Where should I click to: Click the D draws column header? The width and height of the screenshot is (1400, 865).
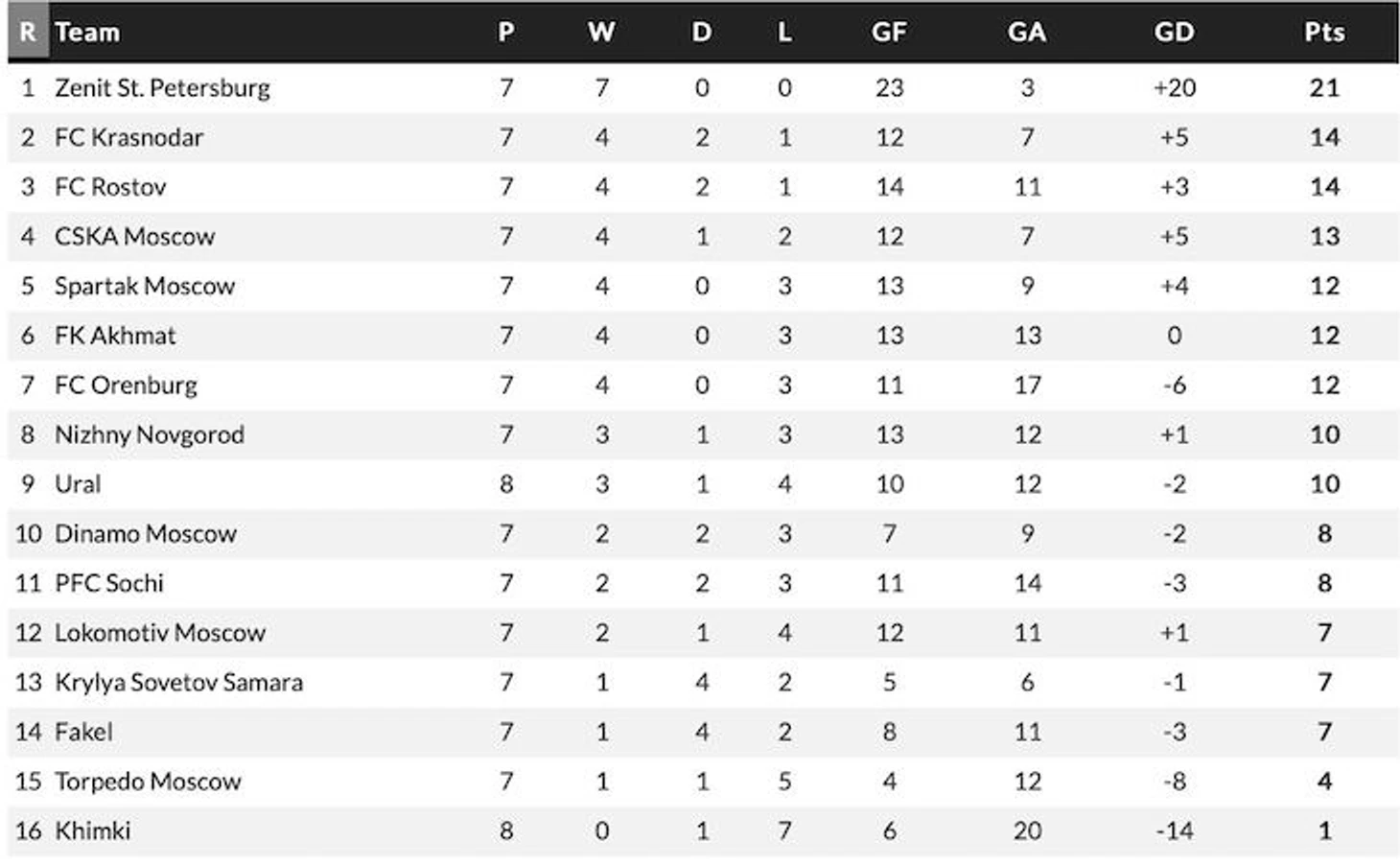coord(702,32)
